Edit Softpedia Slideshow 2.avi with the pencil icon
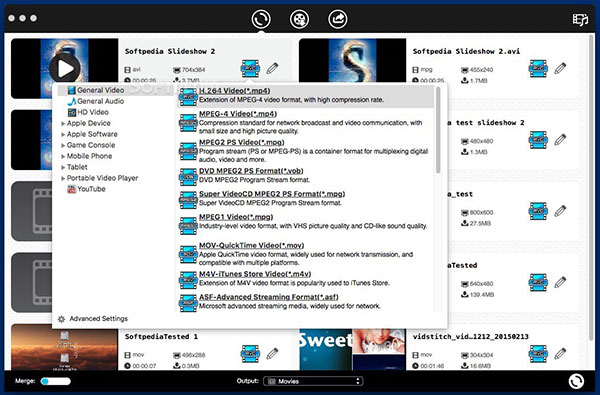This screenshot has width=600, height=395. (x=560, y=69)
